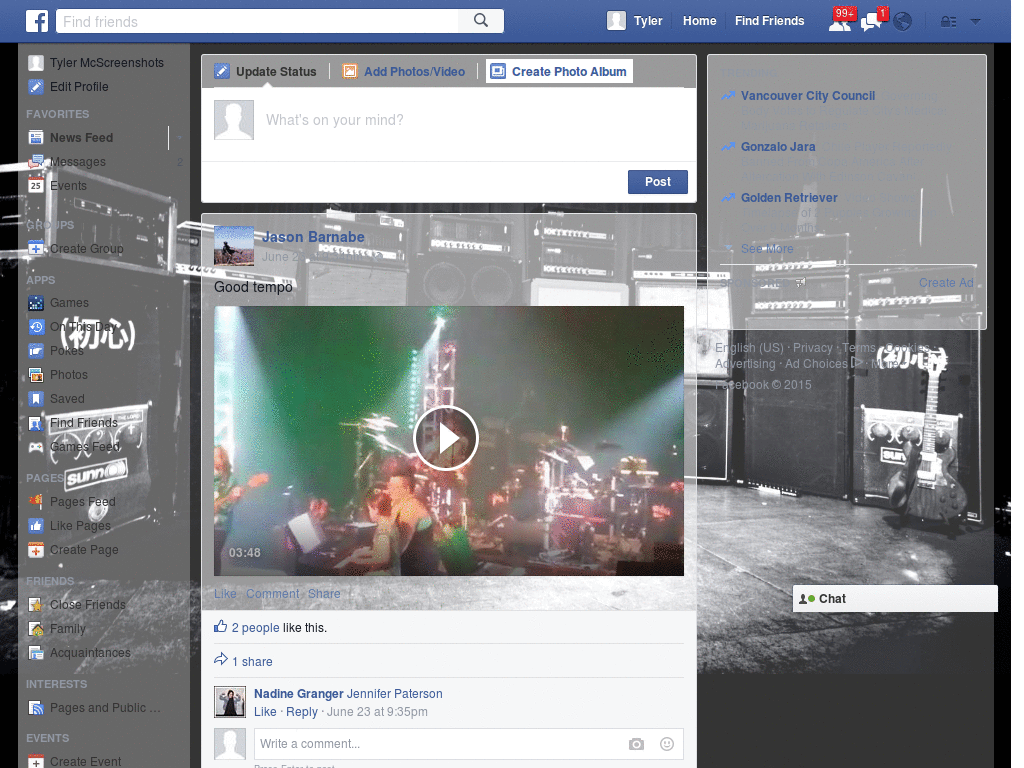Click the Pokes icon in the sidebar
Image resolution: width=1024 pixels, height=768 pixels.
click(x=36, y=351)
